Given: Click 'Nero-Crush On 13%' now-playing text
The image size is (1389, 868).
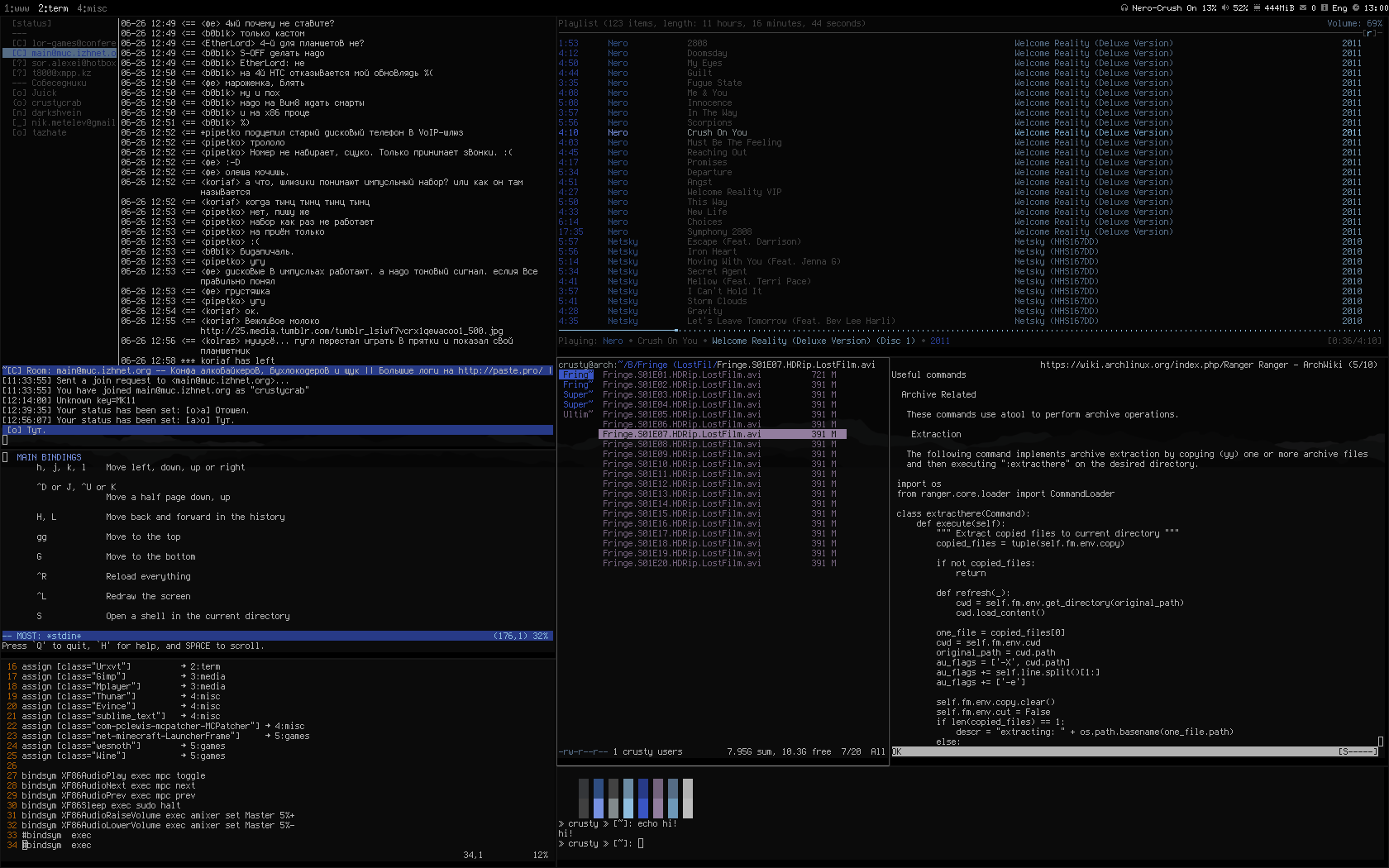Looking at the screenshot, I should click(x=1175, y=7).
